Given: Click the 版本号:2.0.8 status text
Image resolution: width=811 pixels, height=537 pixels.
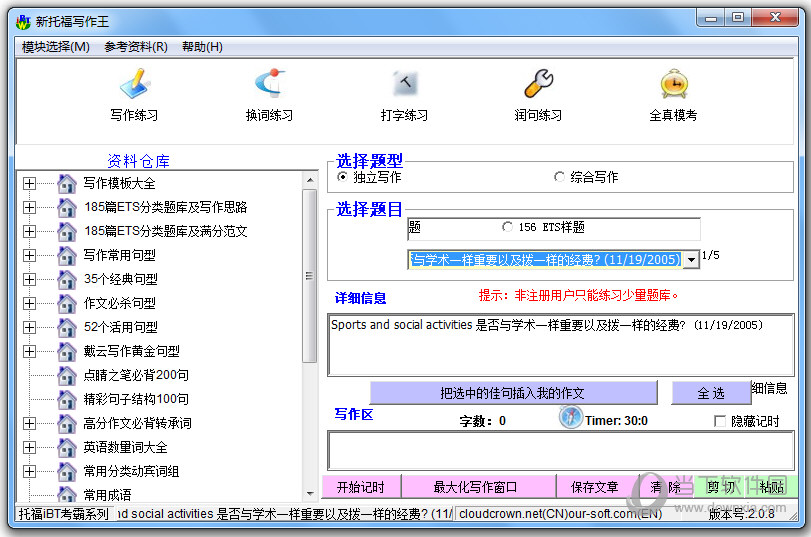Looking at the screenshot, I should pyautogui.click(x=741, y=514).
